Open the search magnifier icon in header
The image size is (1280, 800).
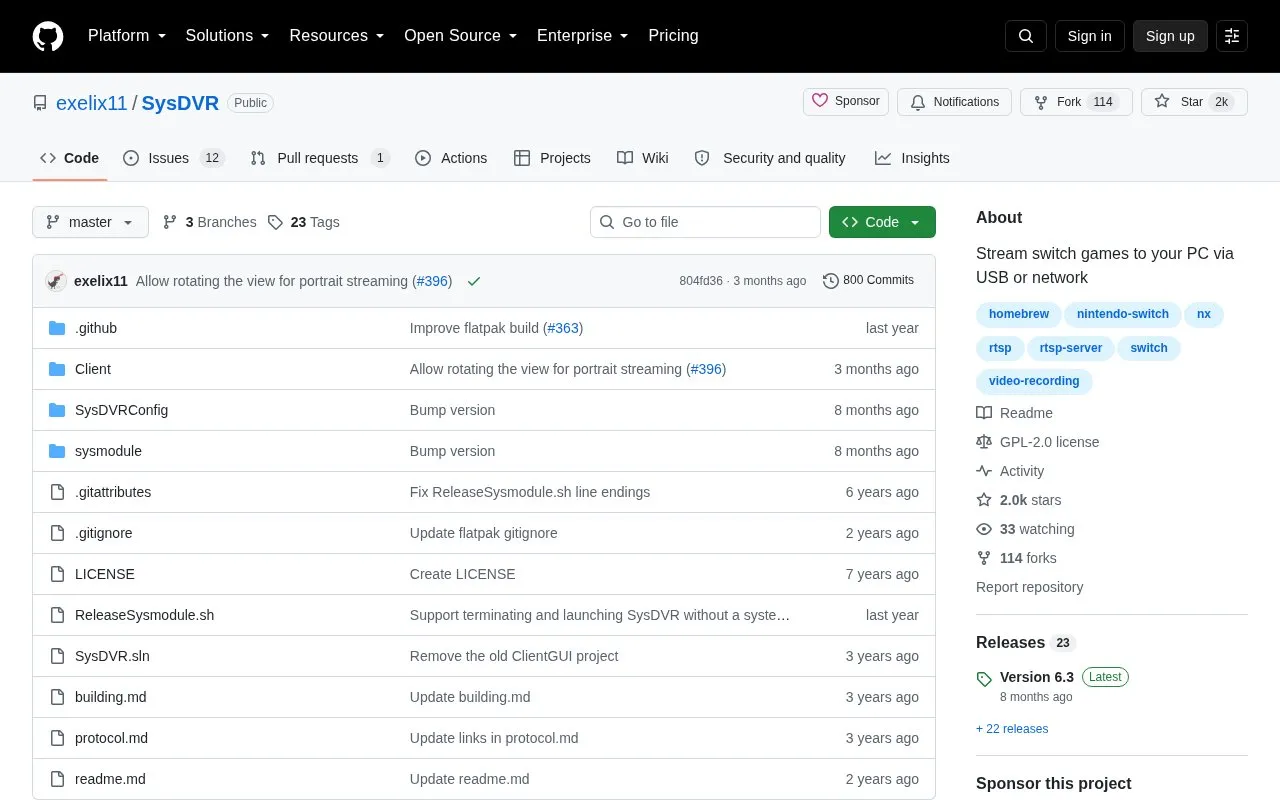click(x=1026, y=36)
